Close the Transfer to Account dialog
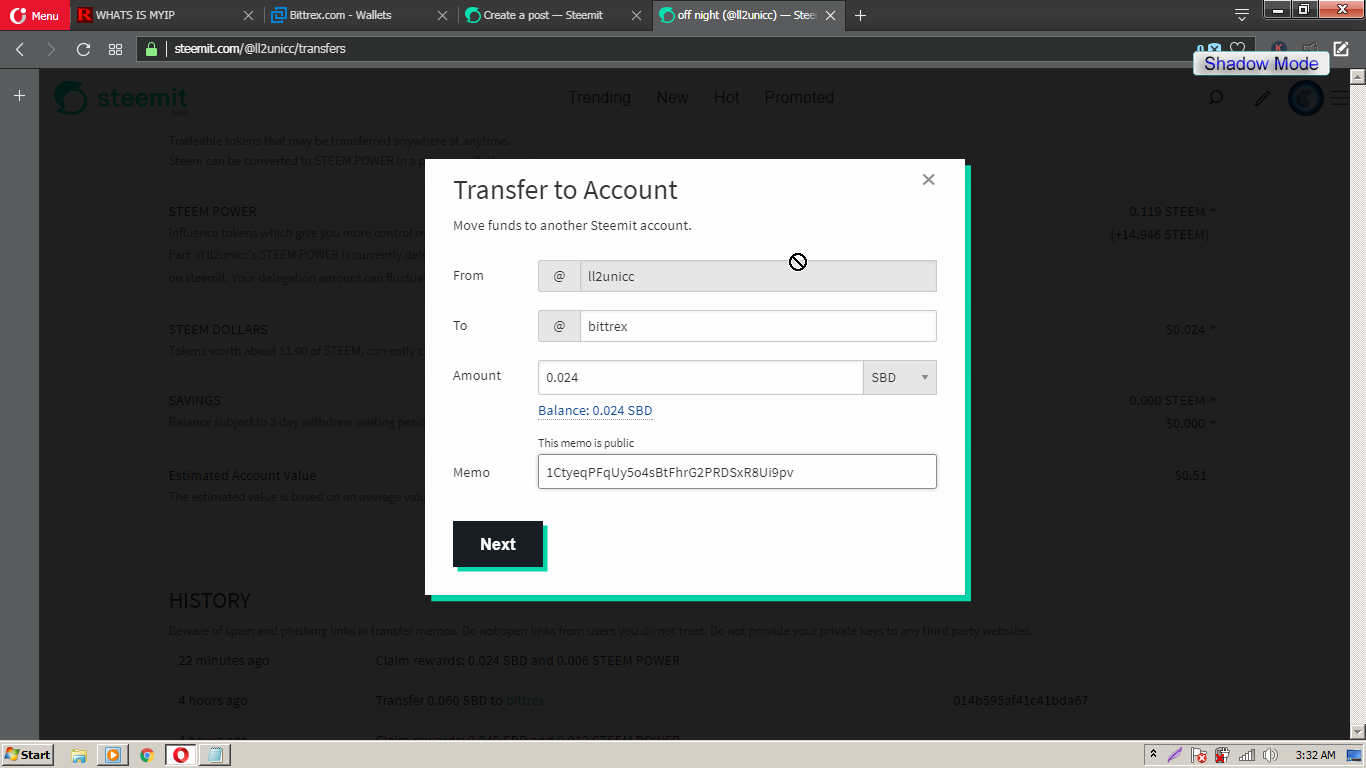The width and height of the screenshot is (1366, 768). pos(928,180)
